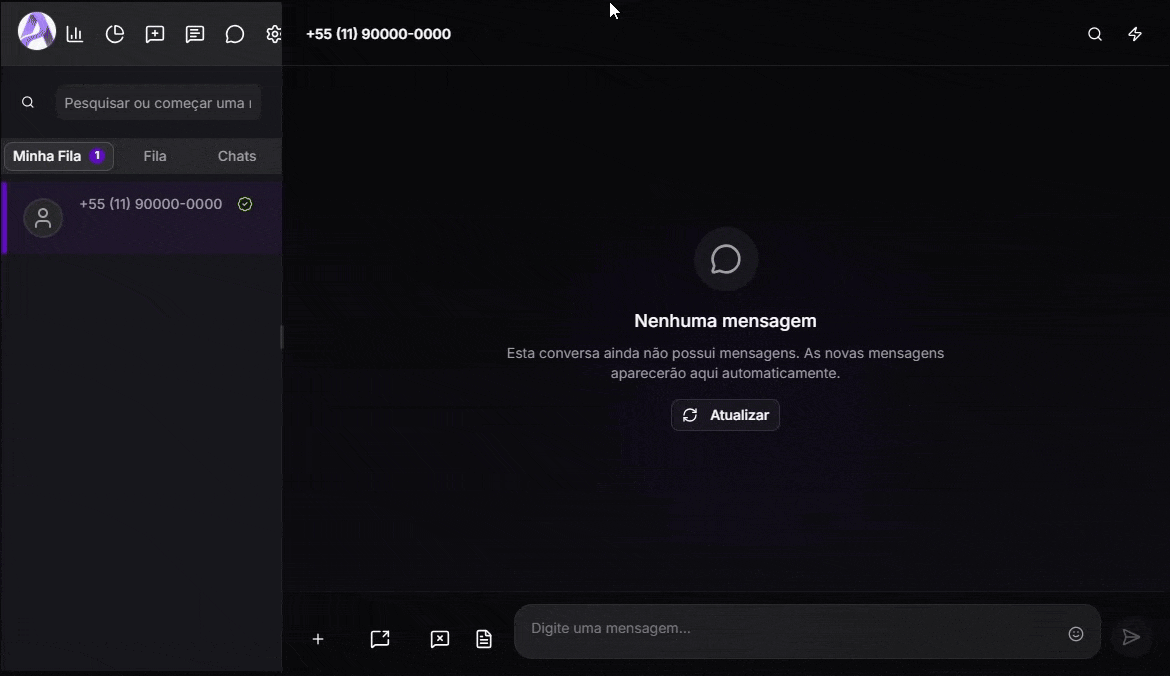Click the Minha Fila count badge
Image resolution: width=1170 pixels, height=676 pixels.
[x=96, y=155]
